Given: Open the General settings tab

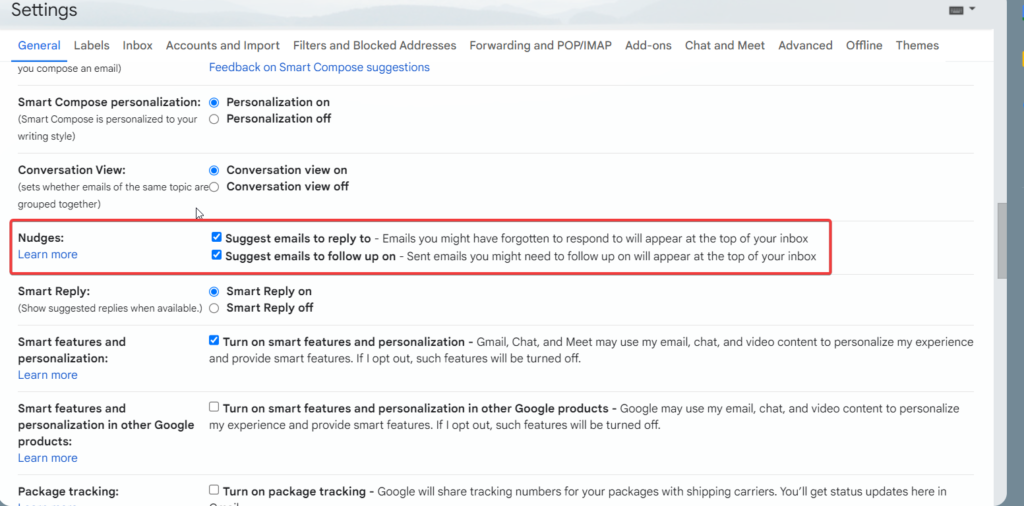Looking at the screenshot, I should coord(39,46).
